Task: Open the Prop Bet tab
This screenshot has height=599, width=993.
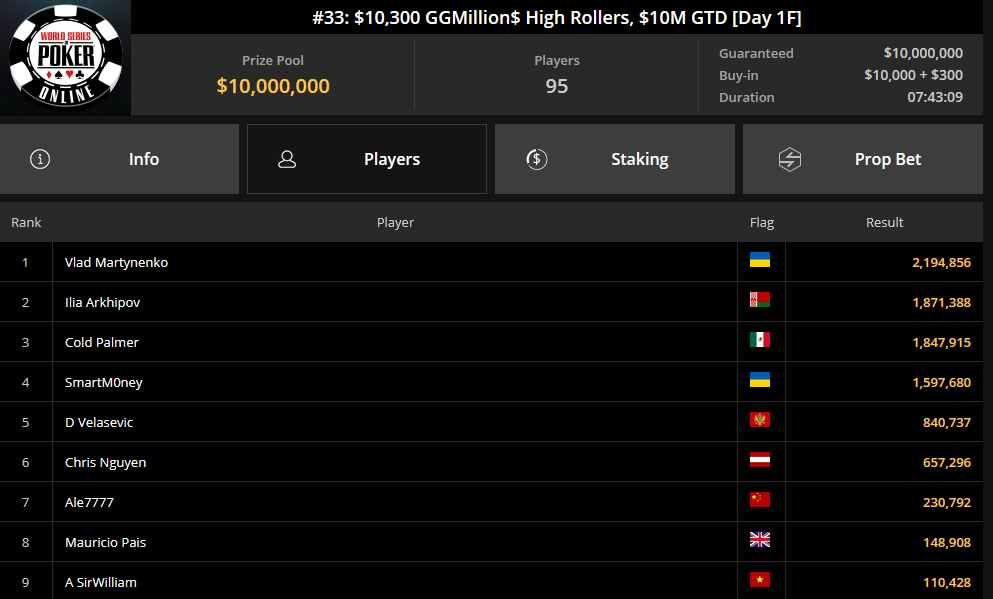Action: click(x=863, y=159)
